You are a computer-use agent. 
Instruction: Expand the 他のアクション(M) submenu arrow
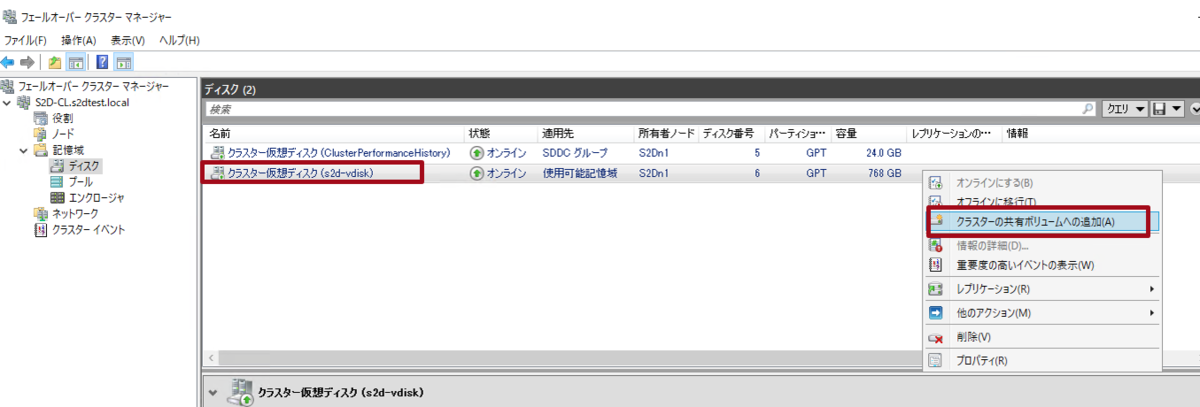(1152, 313)
